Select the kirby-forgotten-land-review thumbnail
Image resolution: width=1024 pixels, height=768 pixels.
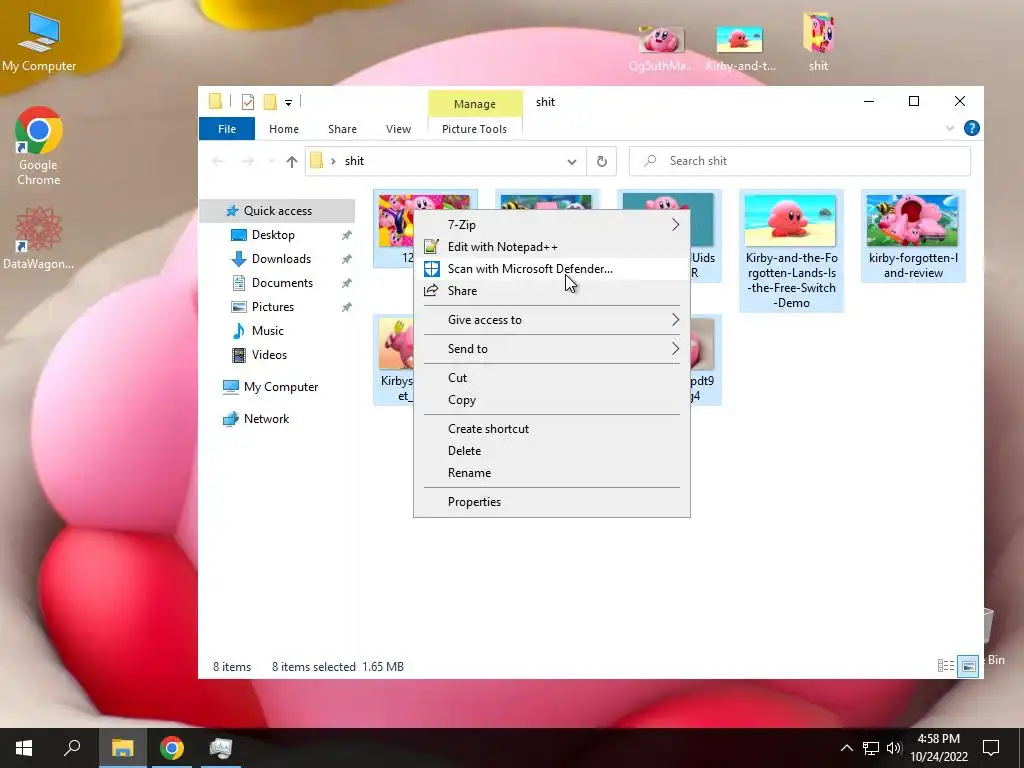913,236
